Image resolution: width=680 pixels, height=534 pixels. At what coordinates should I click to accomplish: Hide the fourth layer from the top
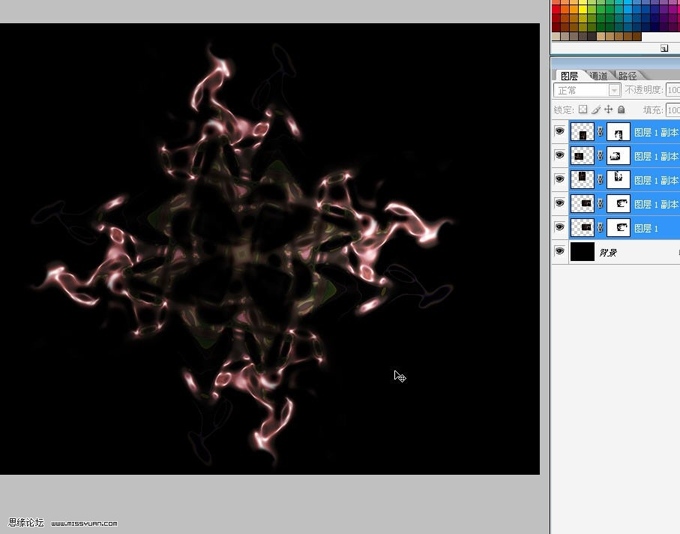coord(559,203)
